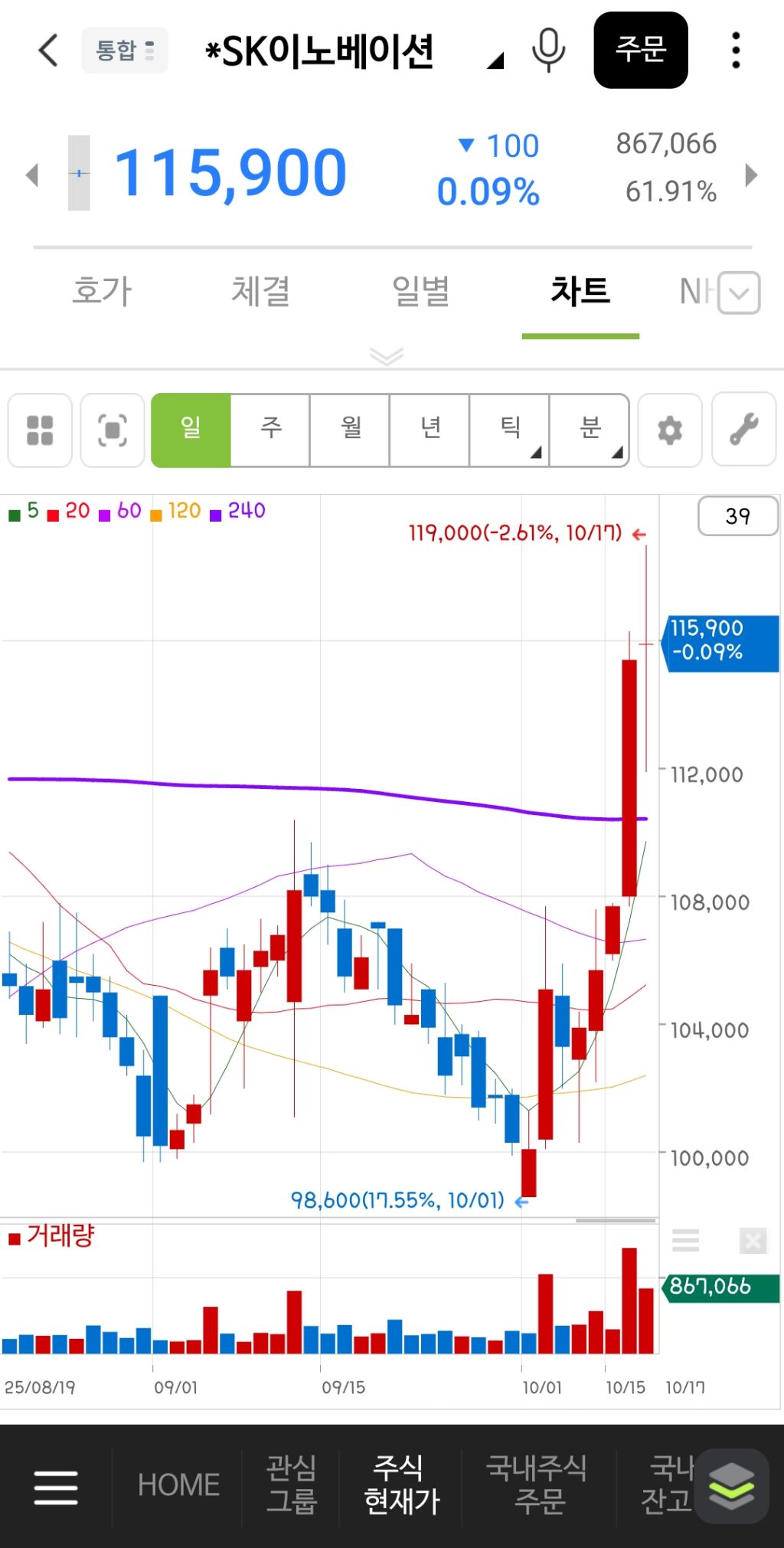The height and width of the screenshot is (1548, 784).
Task: Go to 관심그룹 in bottom navigation
Action: [291, 1484]
